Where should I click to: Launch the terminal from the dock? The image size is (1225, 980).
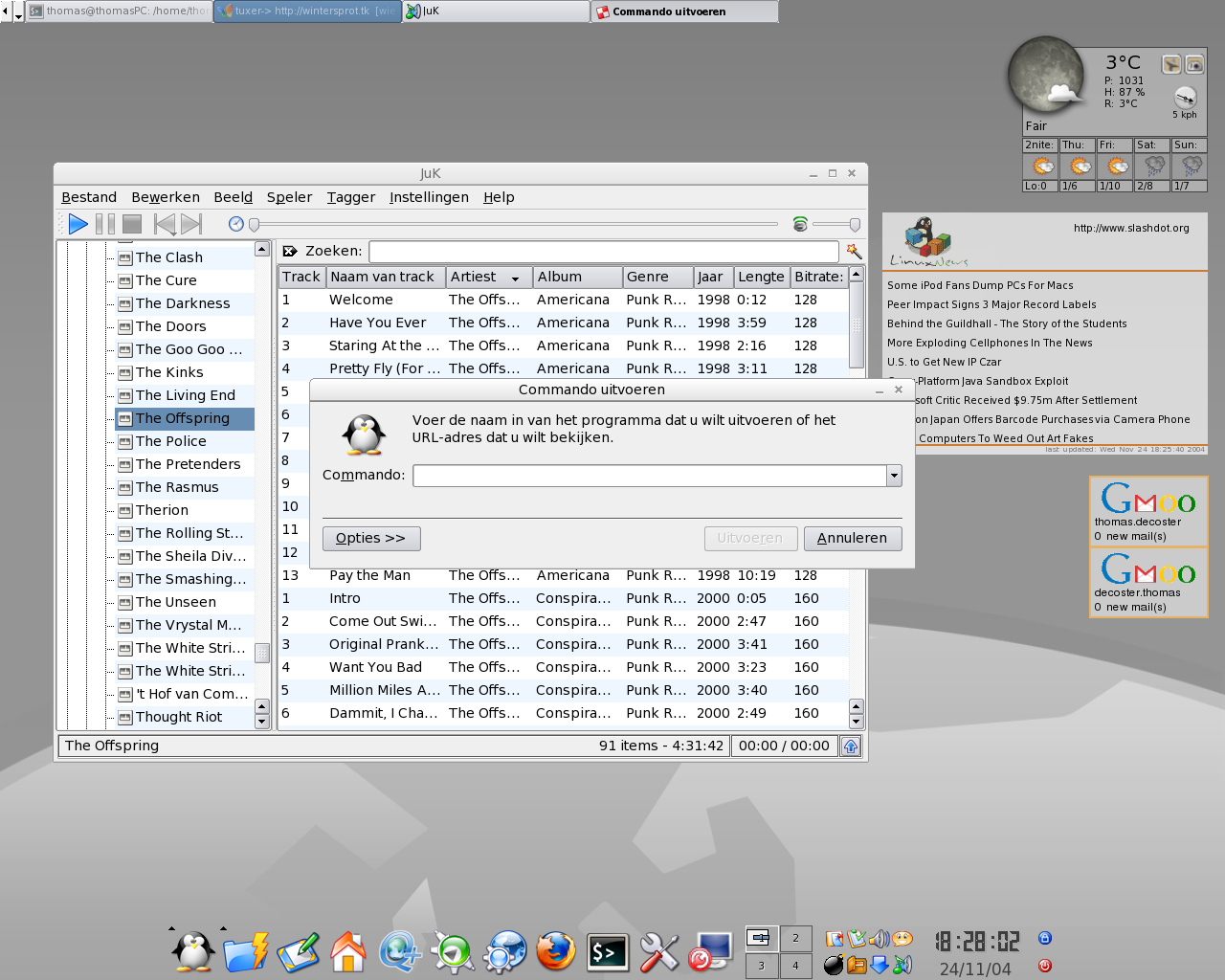coord(608,952)
